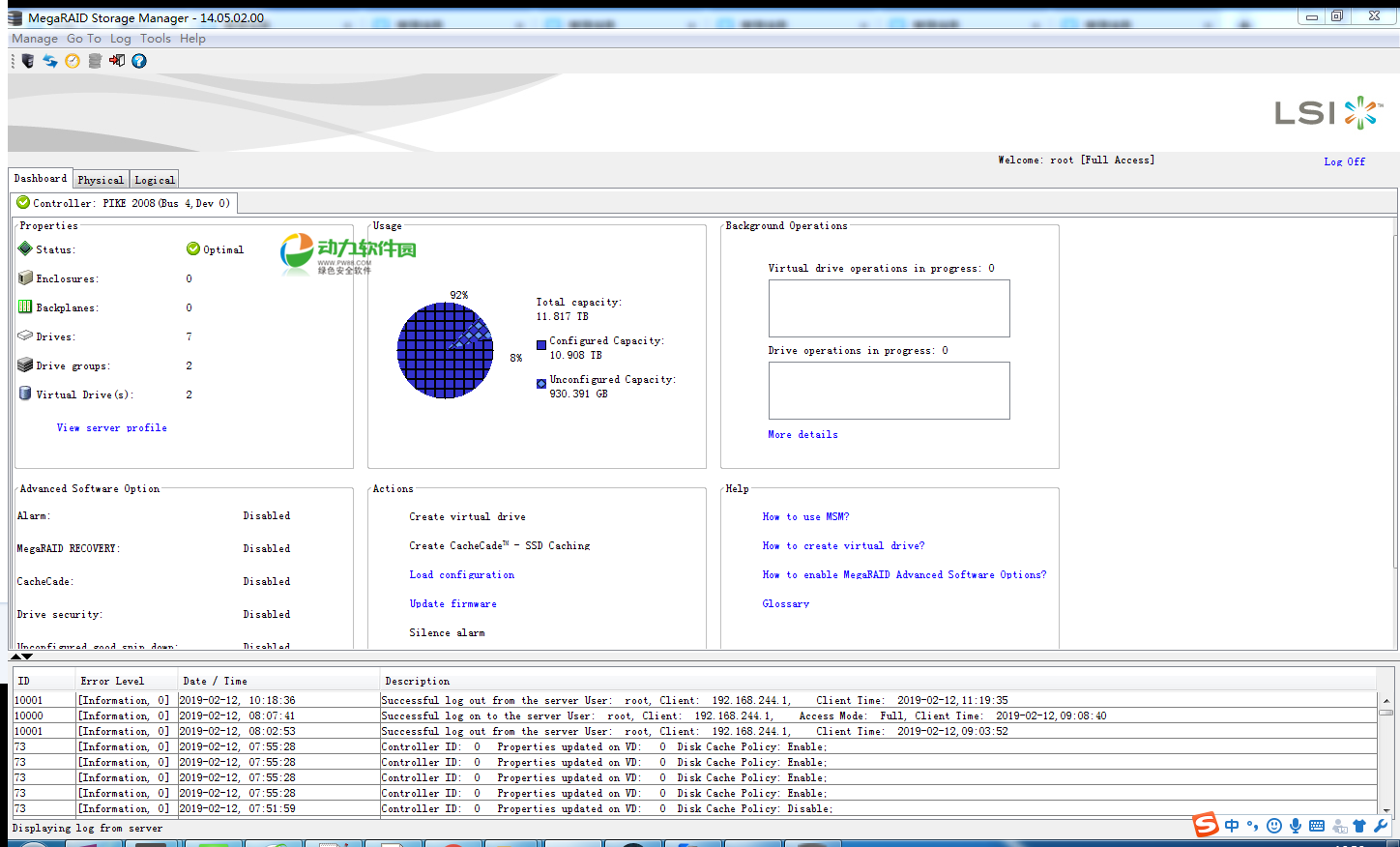Viewport: 1400px width, 847px height.
Task: Click the log list scroll up arrow
Action: [1386, 700]
